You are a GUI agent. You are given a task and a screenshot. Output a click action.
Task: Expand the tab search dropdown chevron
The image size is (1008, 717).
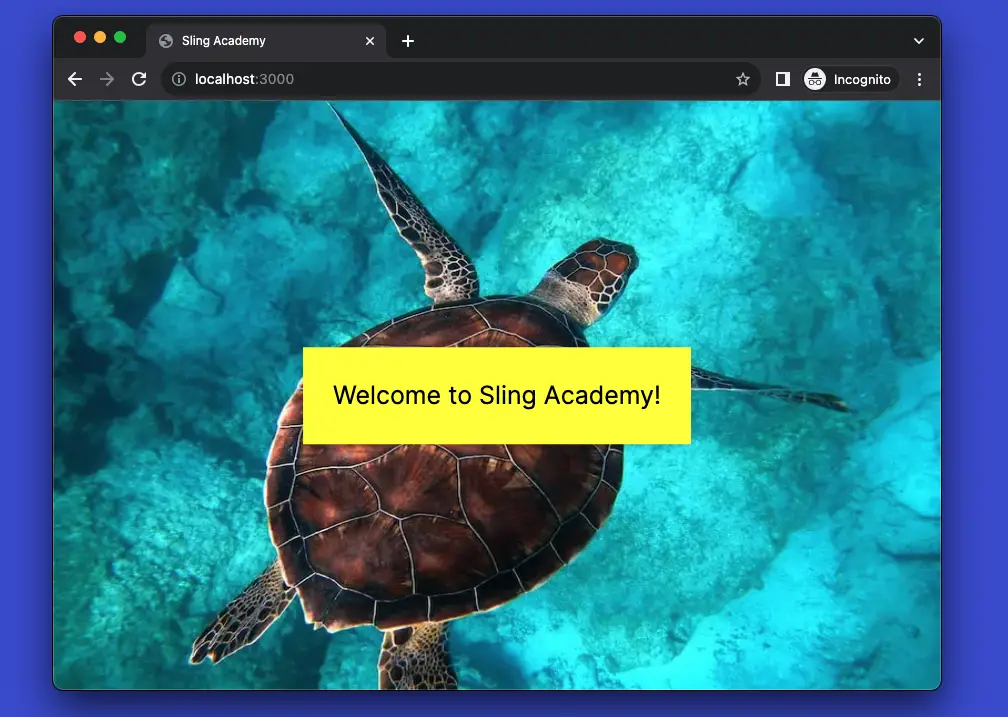919,41
